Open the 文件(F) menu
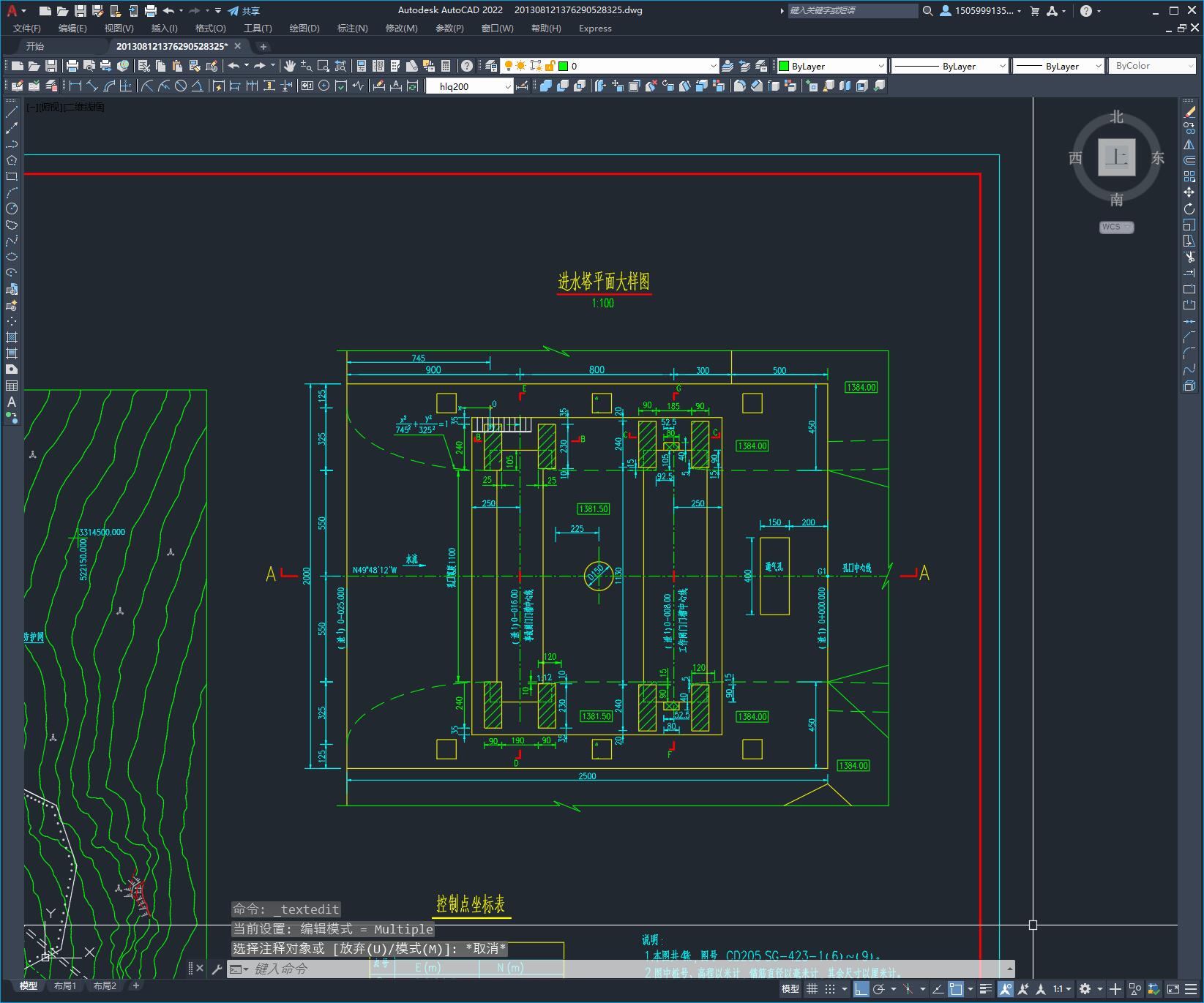This screenshot has height=1003, width=1204. pyautogui.click(x=27, y=28)
